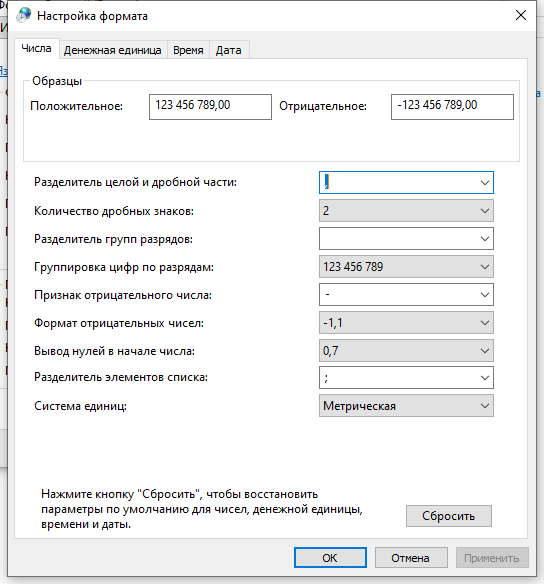This screenshot has height=584, width=544.
Task: Open the Количество дробных знаков dropdown
Action: tap(406, 211)
